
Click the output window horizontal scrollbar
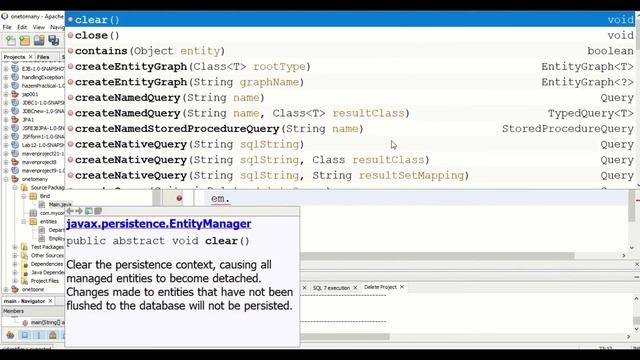(345, 337)
